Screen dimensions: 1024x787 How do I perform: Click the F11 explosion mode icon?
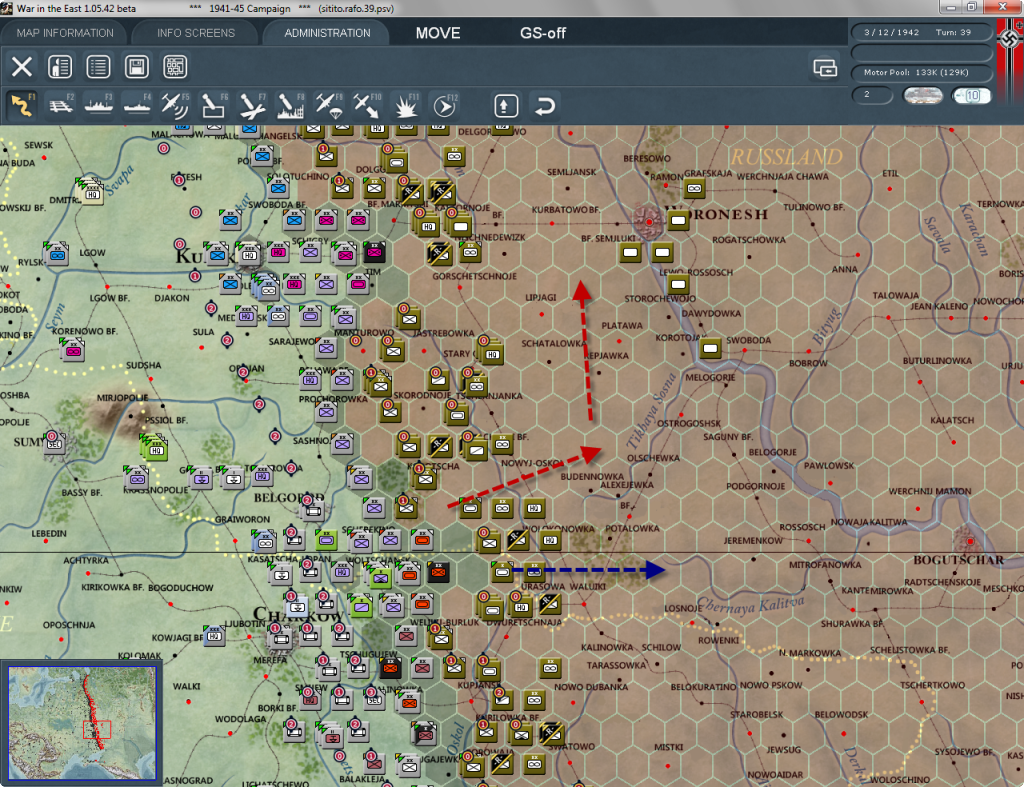point(406,105)
